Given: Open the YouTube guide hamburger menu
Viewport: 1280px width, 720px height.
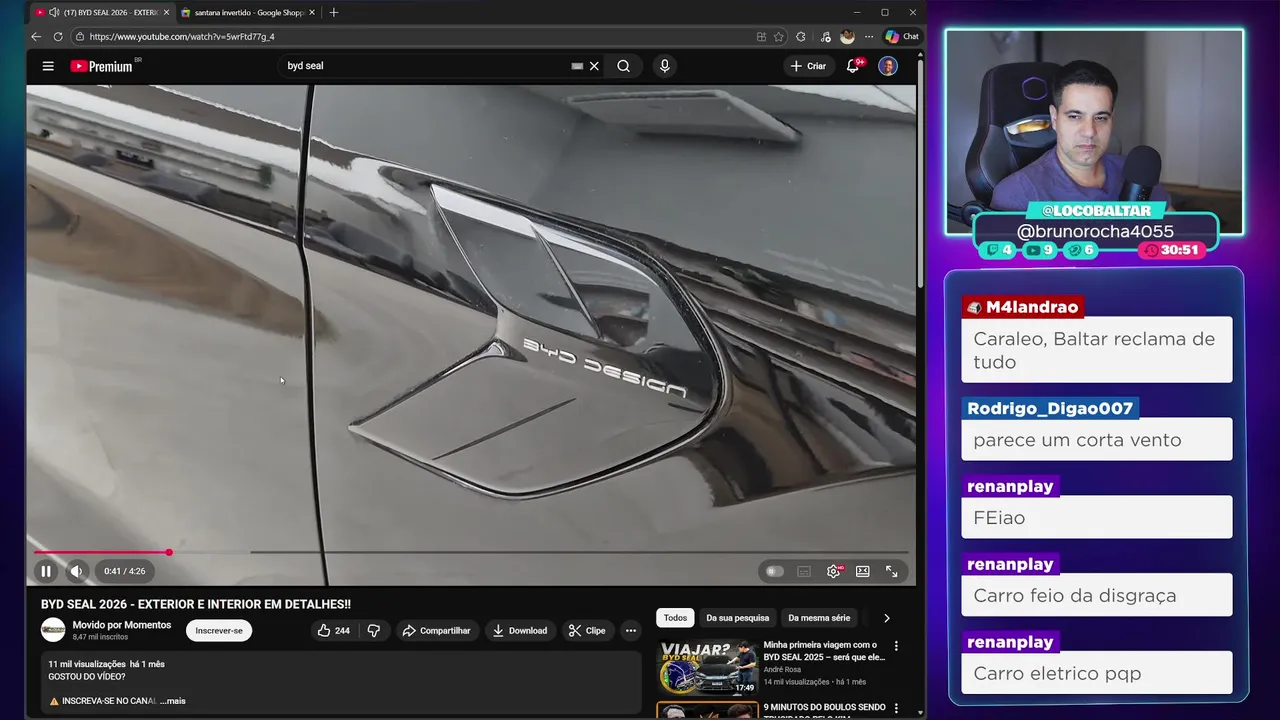Looking at the screenshot, I should (x=48, y=66).
